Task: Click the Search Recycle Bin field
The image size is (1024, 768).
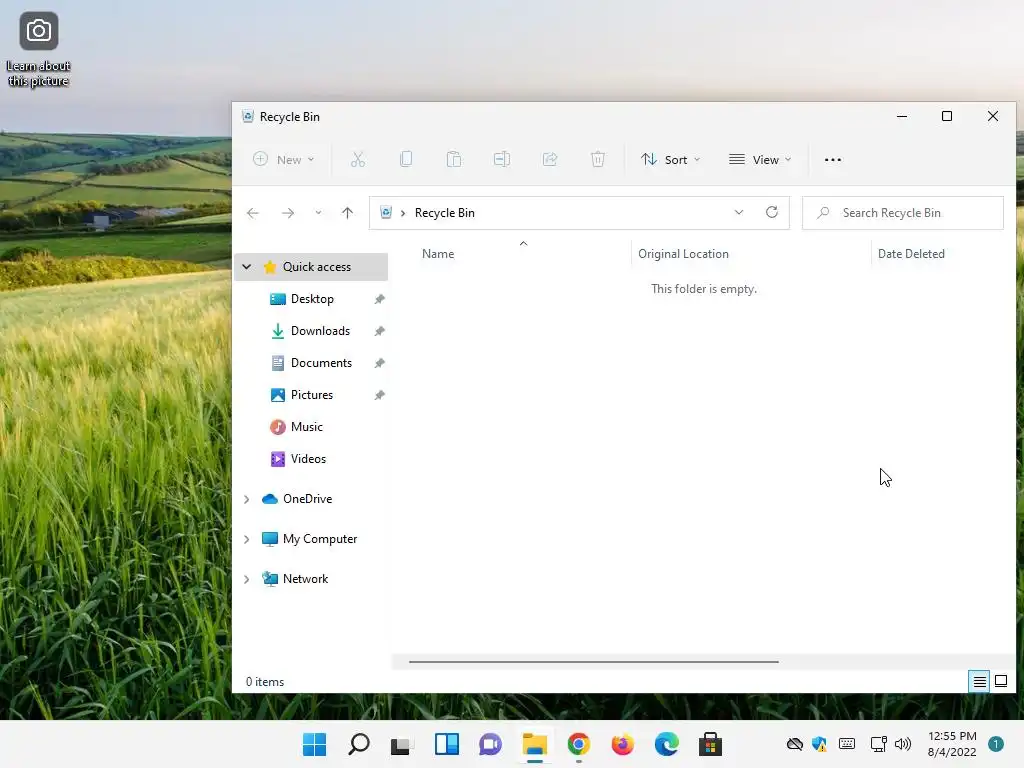Action: point(903,213)
